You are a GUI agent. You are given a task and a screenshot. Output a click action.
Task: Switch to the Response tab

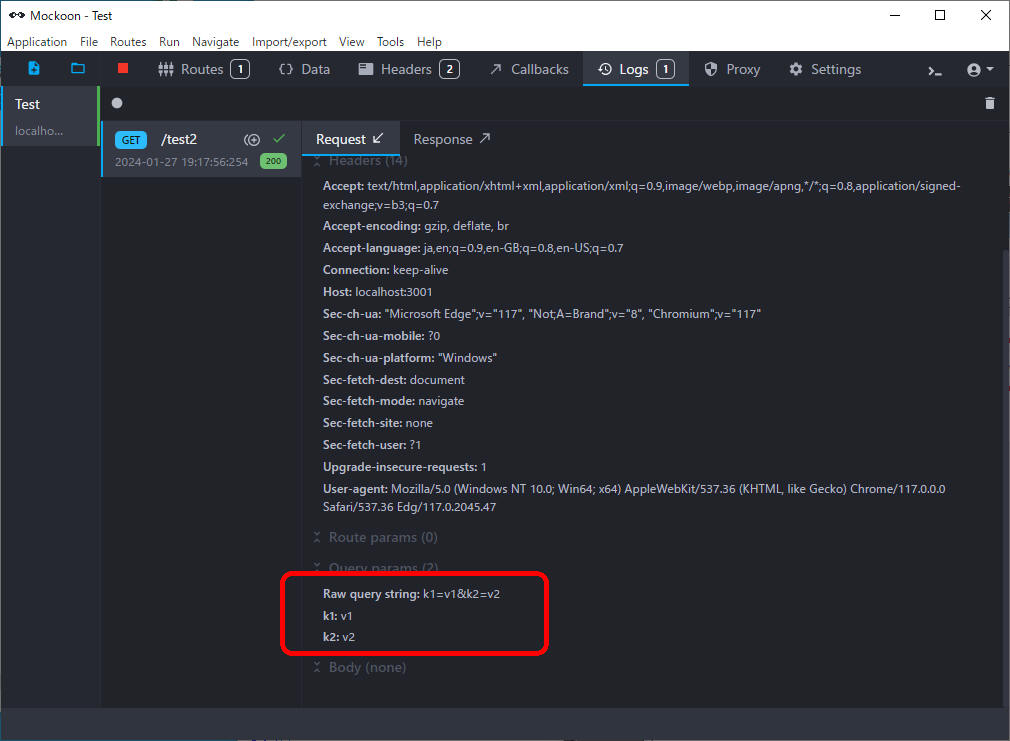(x=452, y=139)
